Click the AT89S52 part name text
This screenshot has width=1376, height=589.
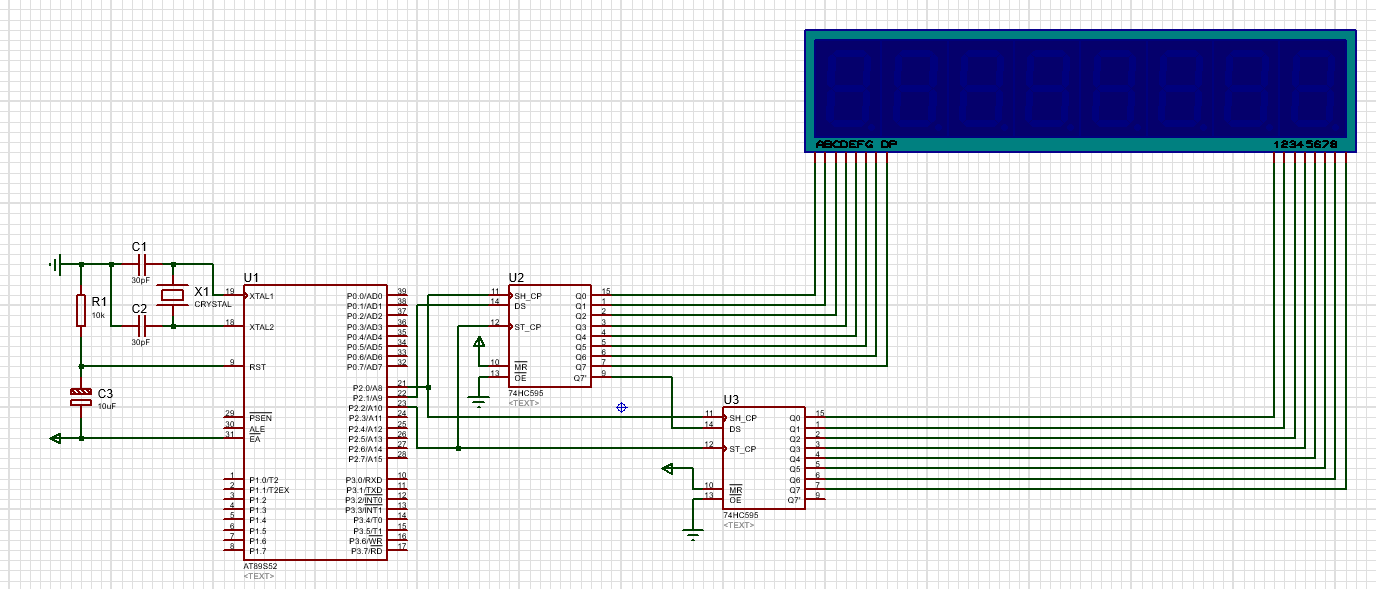pos(260,567)
